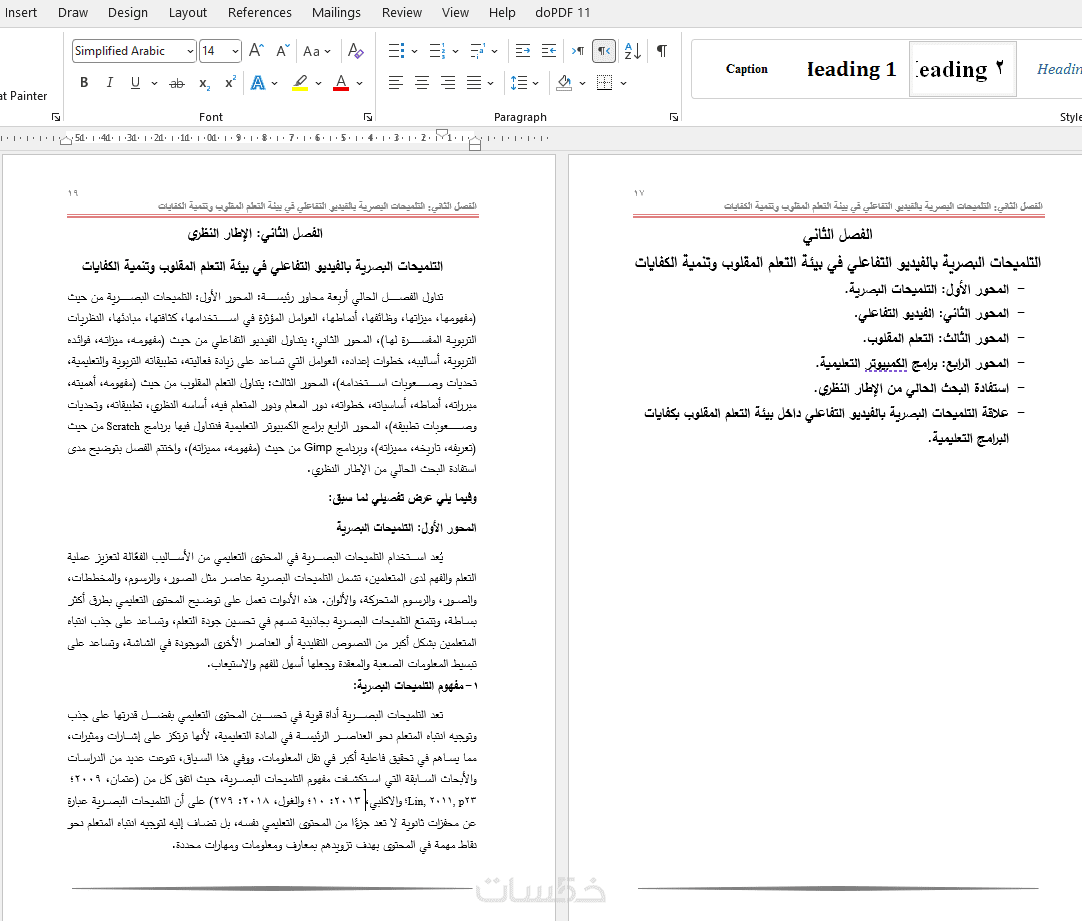Toggle right-to-left text direction
The image size is (1082, 921).
604,50
